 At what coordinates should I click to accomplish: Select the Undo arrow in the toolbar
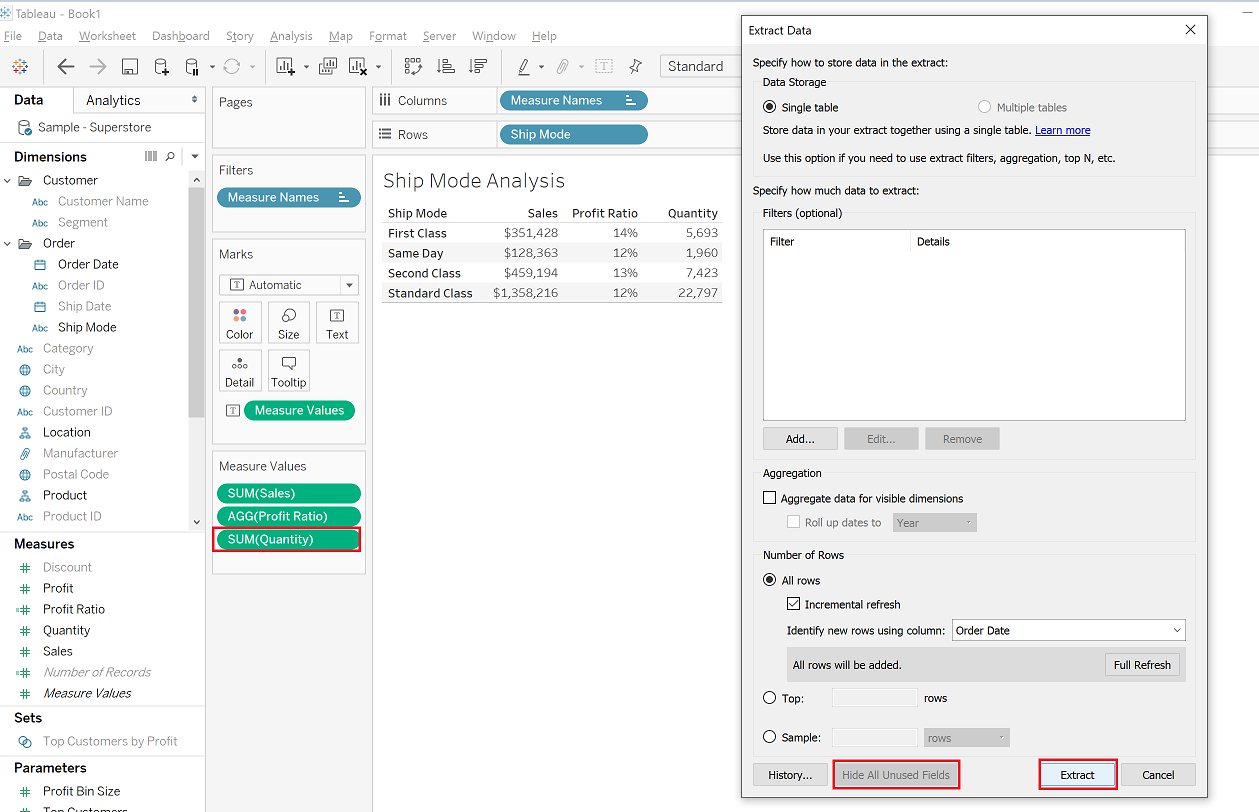66,66
